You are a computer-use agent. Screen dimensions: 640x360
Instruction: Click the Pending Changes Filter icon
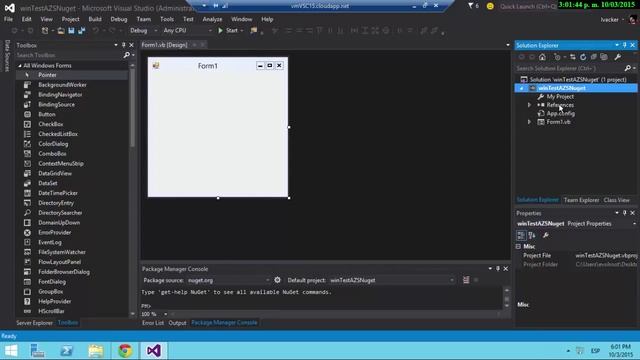point(558,57)
